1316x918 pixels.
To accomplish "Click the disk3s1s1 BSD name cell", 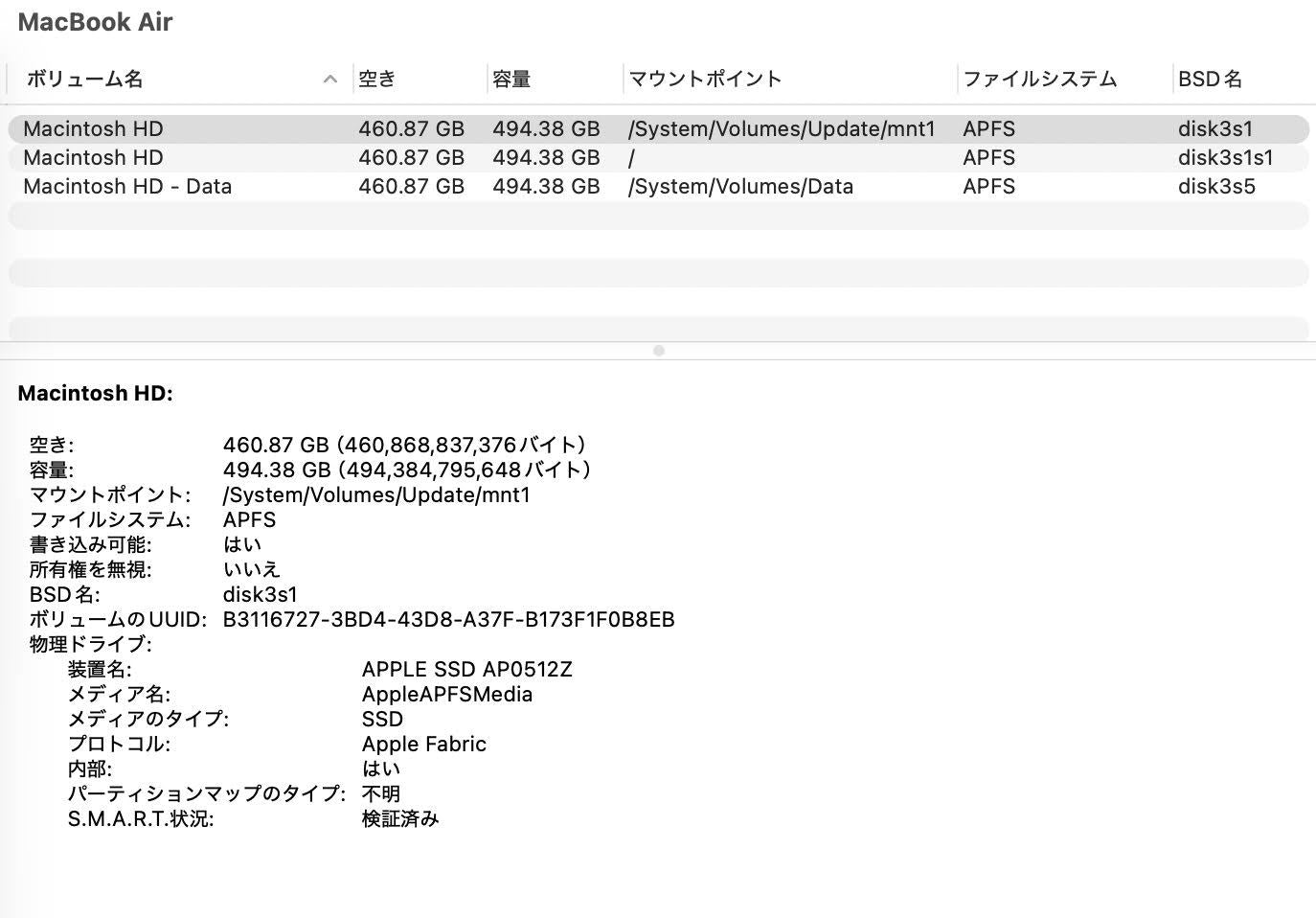I will point(1225,158).
